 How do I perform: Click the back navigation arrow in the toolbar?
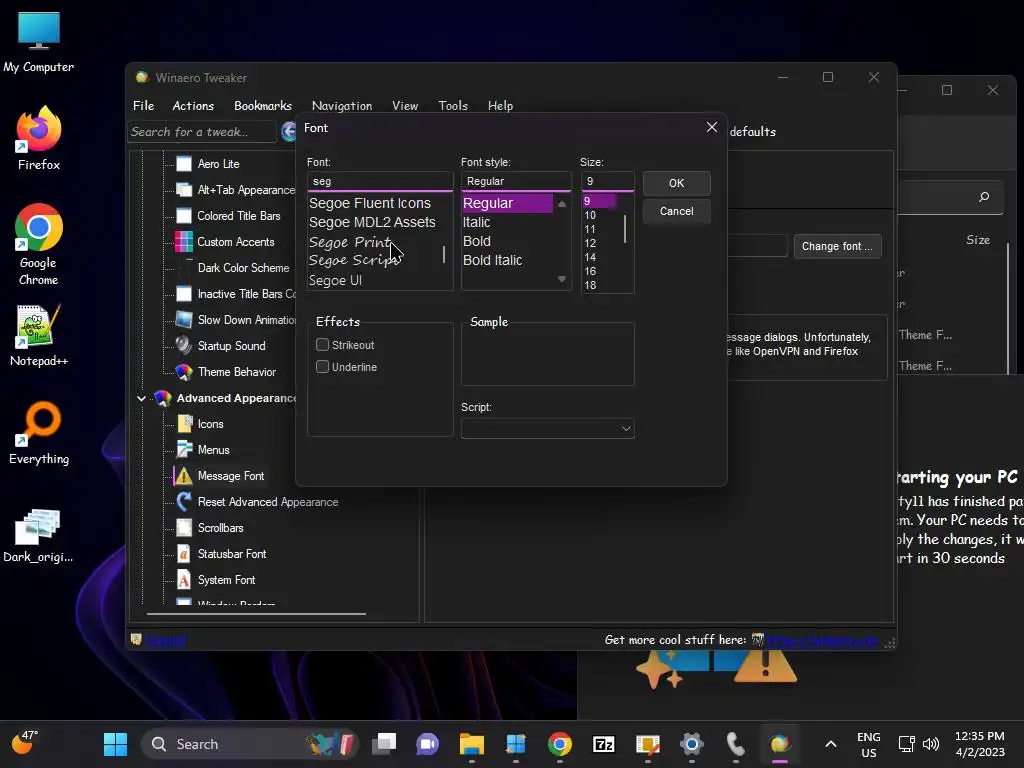tap(289, 131)
